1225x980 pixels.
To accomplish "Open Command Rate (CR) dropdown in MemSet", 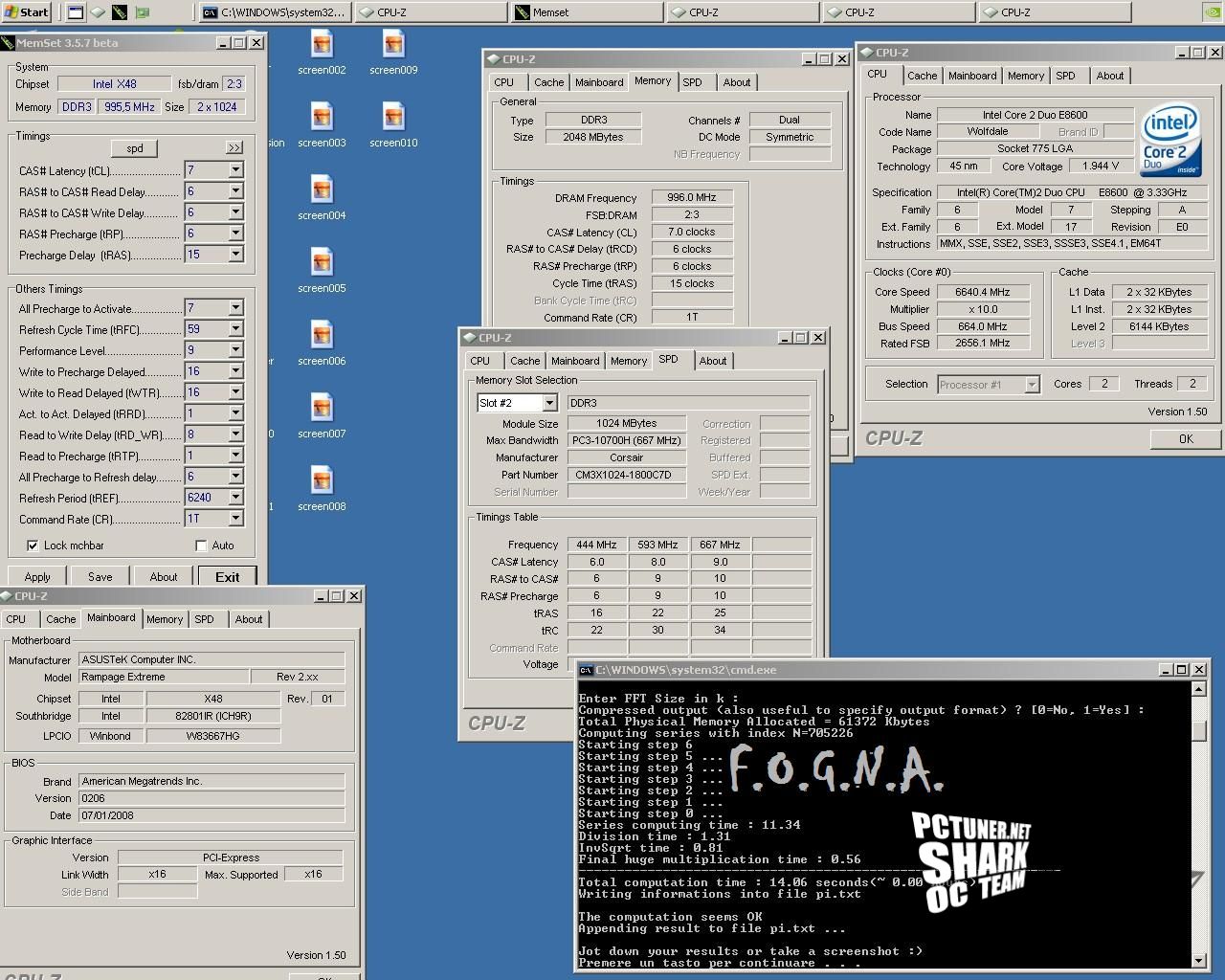I will pos(235,519).
